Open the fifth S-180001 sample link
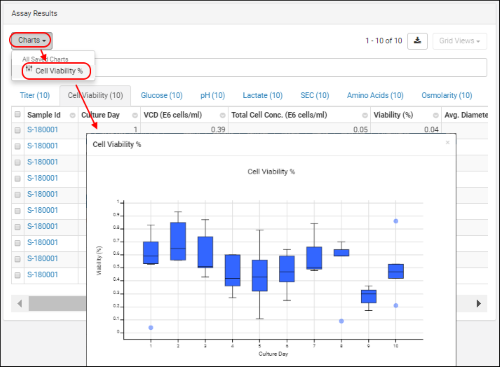 click(43, 194)
